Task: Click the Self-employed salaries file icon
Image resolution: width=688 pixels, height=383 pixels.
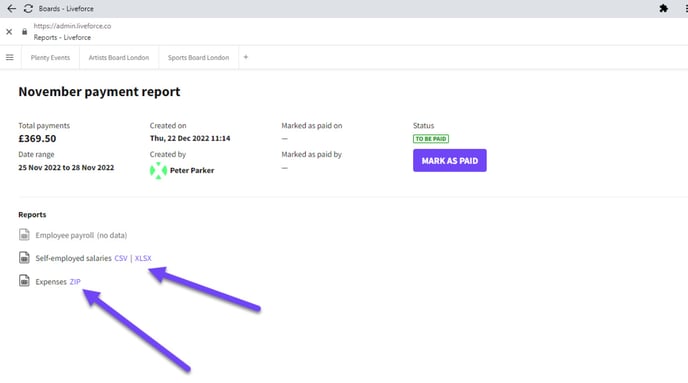Action: pos(24,258)
